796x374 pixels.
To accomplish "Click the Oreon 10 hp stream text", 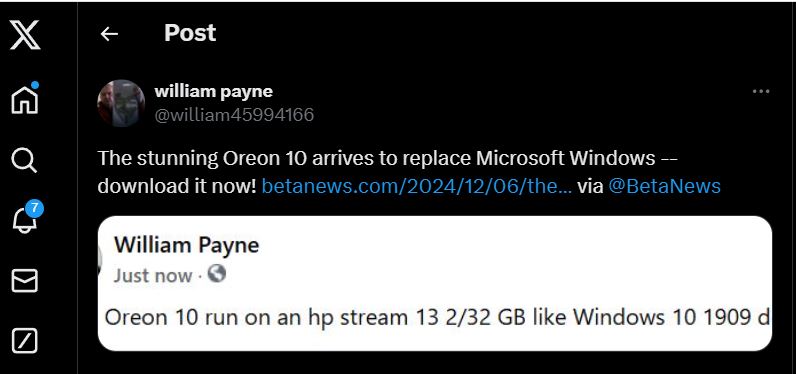I will tap(438, 318).
